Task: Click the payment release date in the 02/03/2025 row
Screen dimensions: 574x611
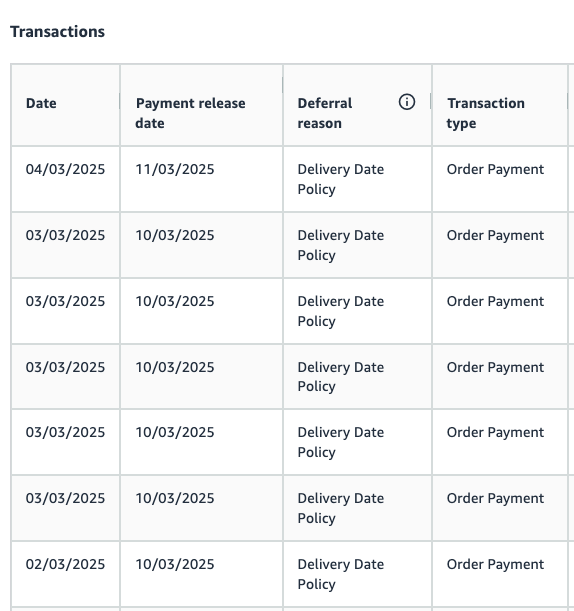Action: click(x=175, y=564)
